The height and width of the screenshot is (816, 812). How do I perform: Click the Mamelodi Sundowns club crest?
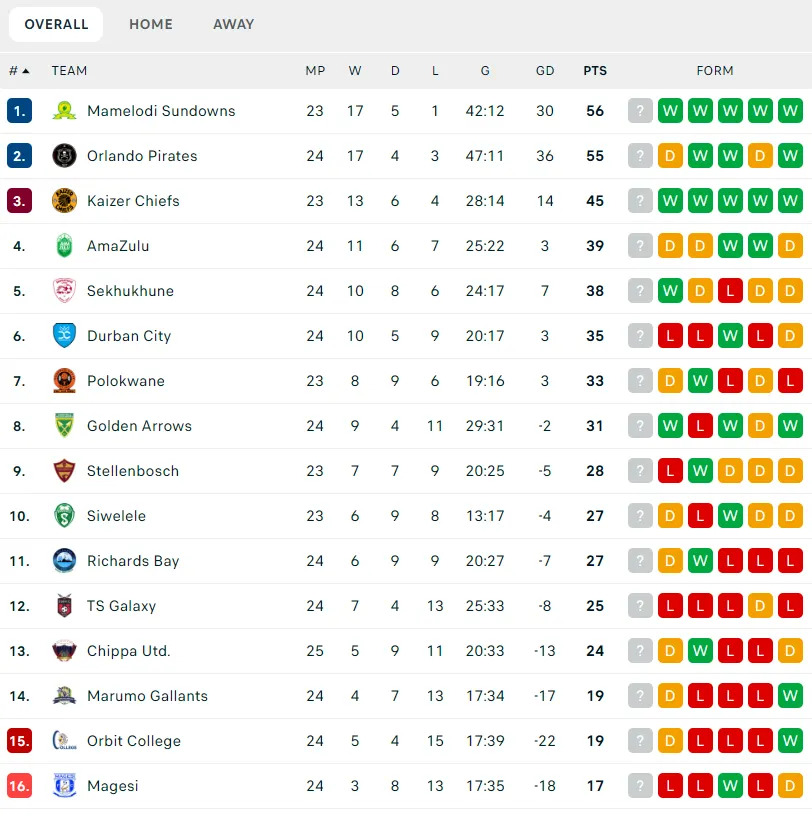point(64,111)
